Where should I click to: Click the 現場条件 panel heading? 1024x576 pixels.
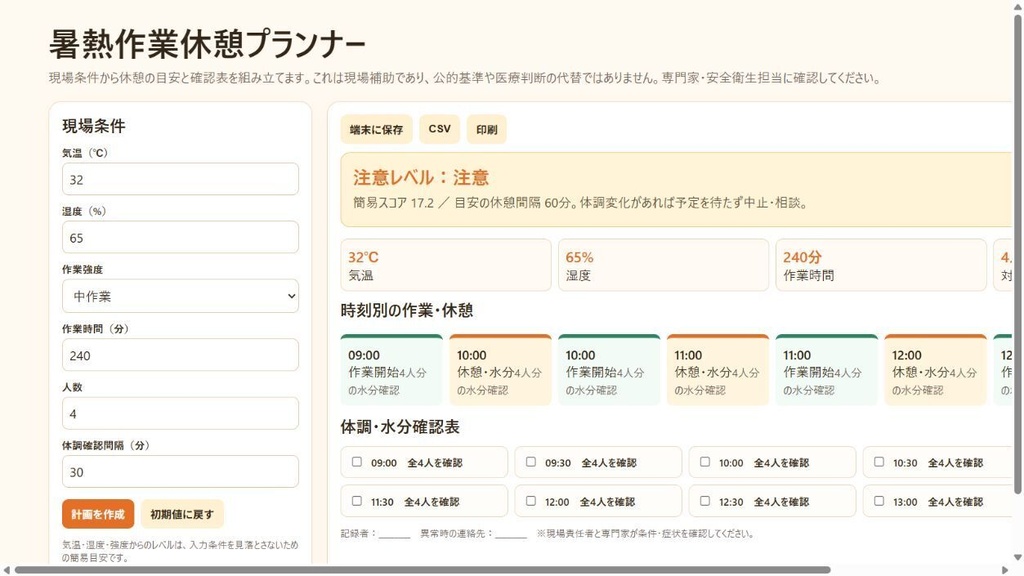tap(94, 126)
